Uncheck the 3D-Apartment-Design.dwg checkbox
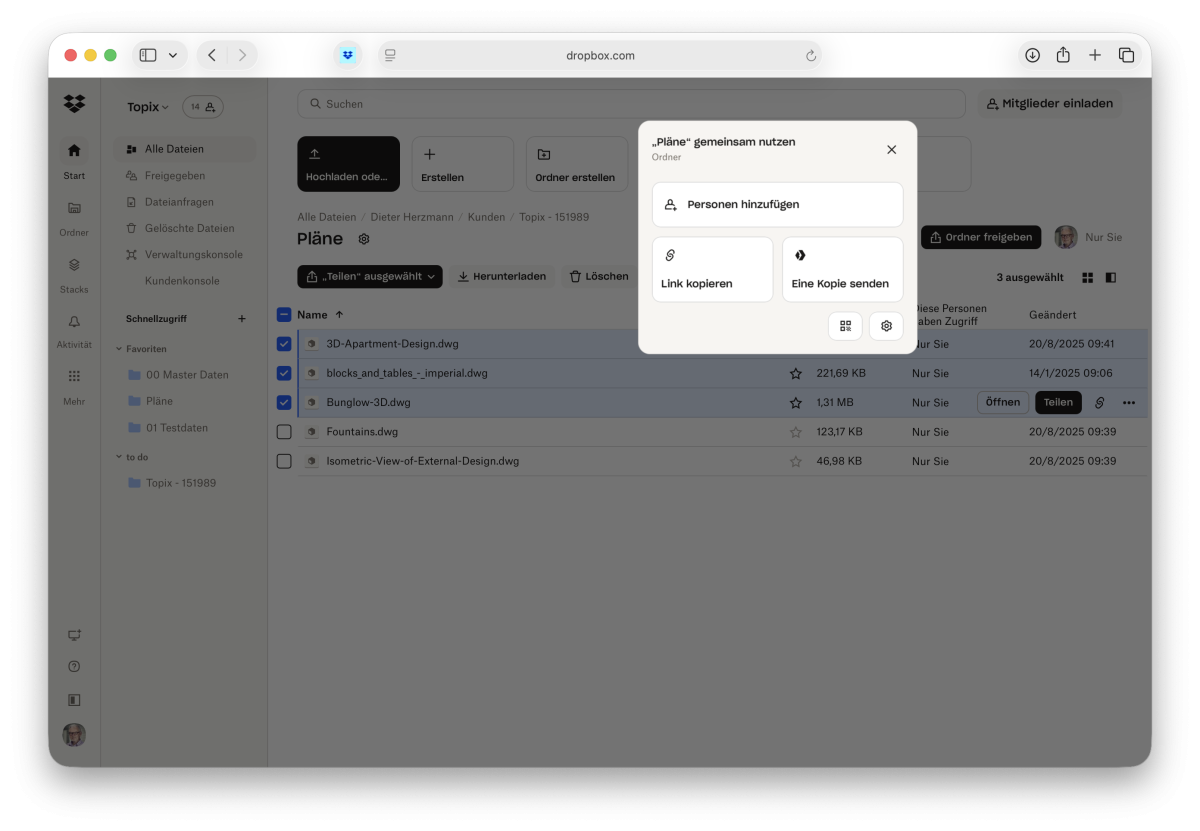 click(x=284, y=344)
